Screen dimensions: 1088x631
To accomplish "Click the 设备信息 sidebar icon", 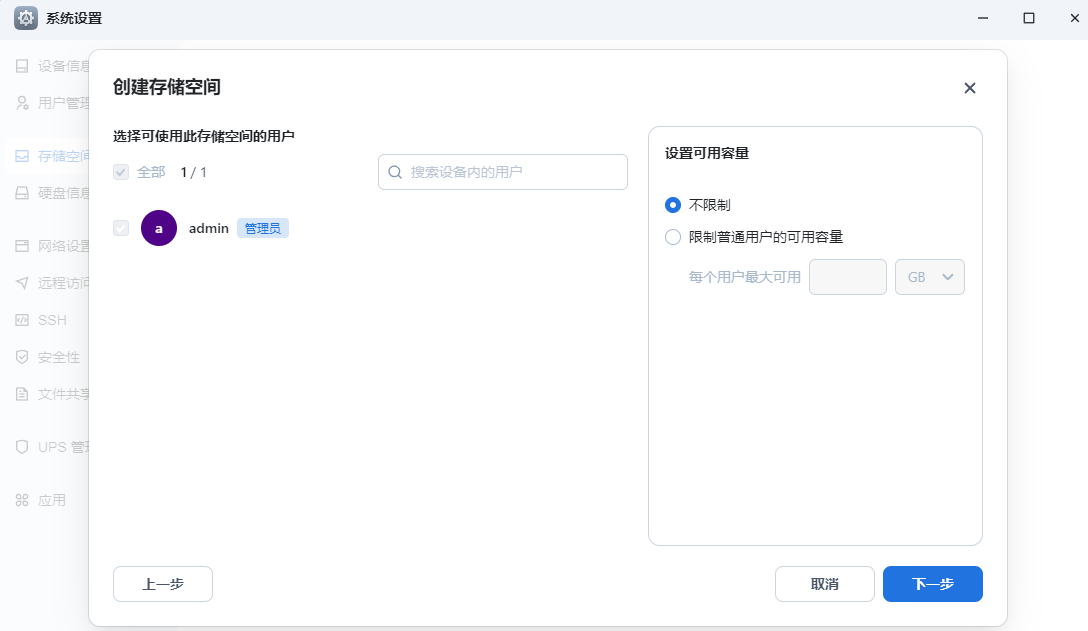I will click(22, 66).
